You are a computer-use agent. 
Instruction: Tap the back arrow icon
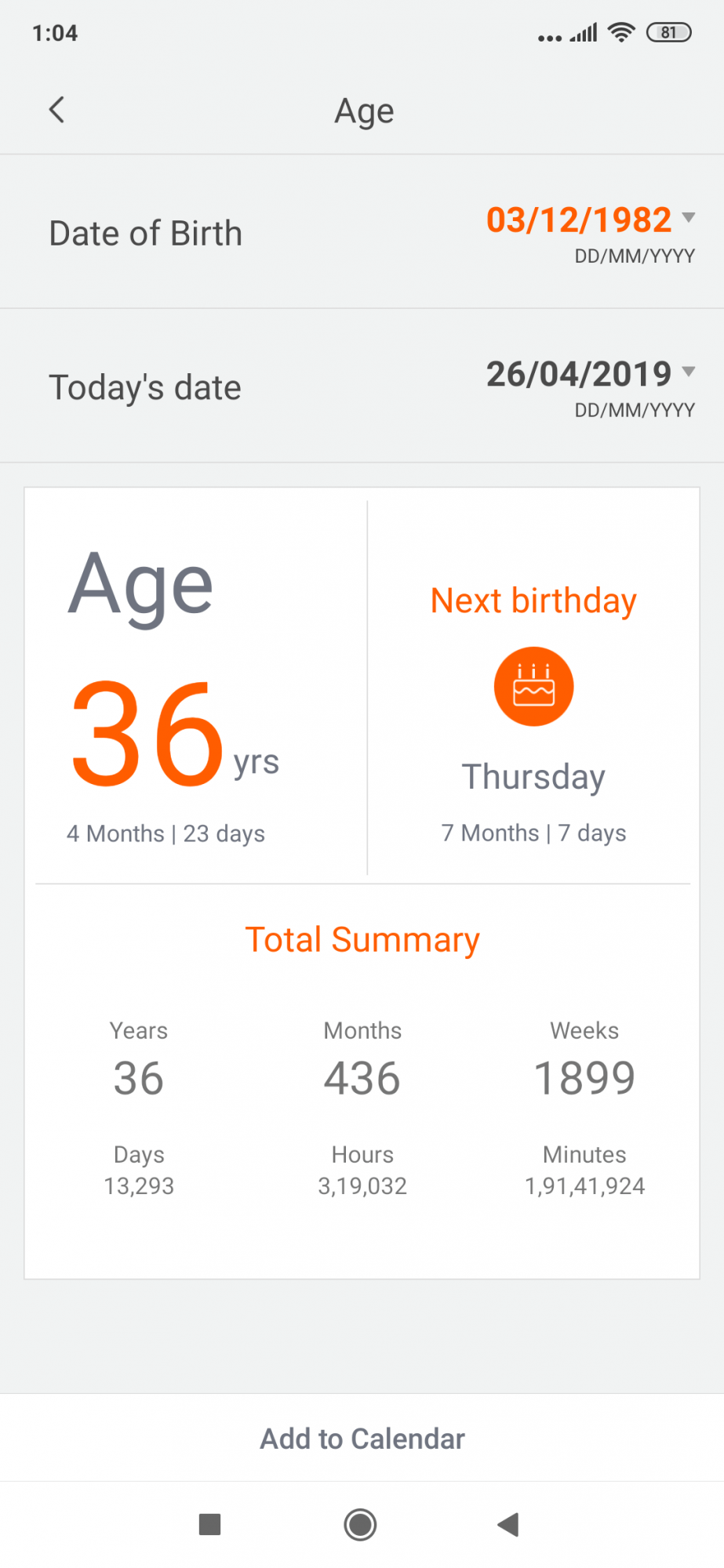[x=56, y=110]
